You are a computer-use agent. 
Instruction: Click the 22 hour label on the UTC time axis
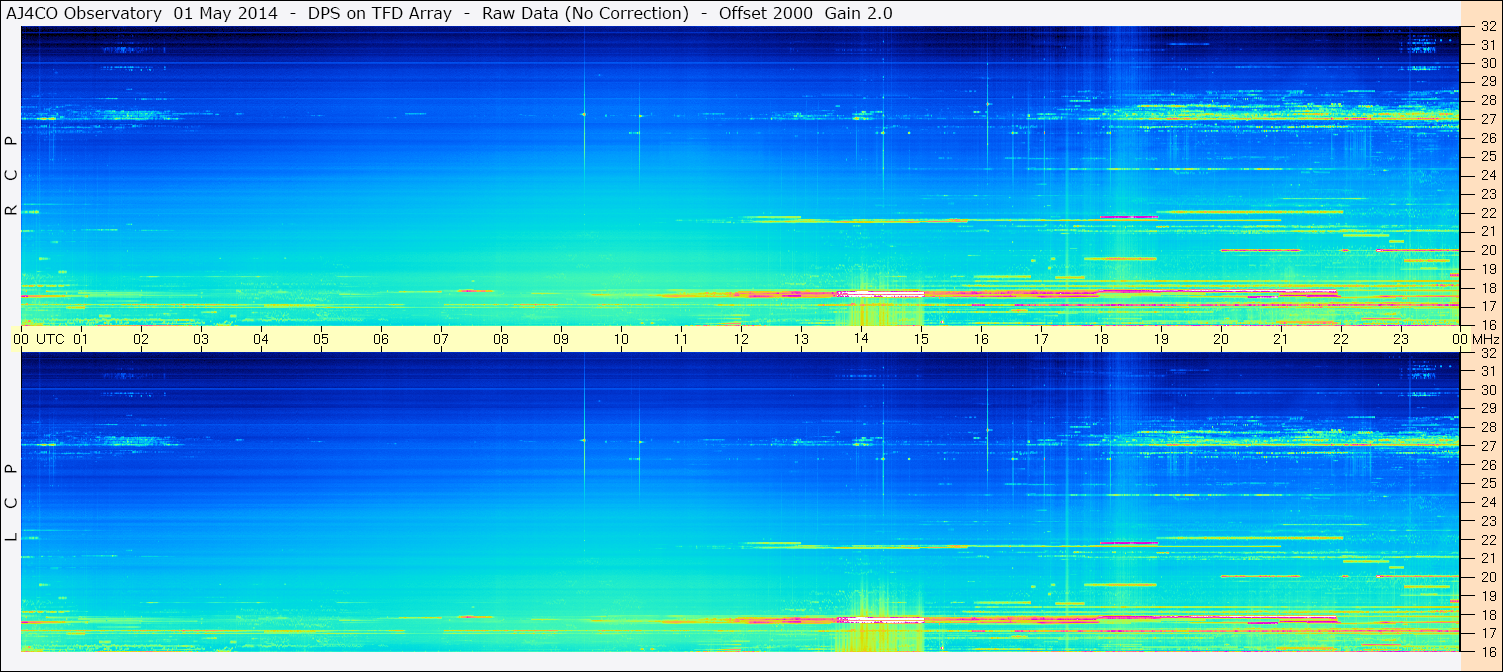(1341, 339)
